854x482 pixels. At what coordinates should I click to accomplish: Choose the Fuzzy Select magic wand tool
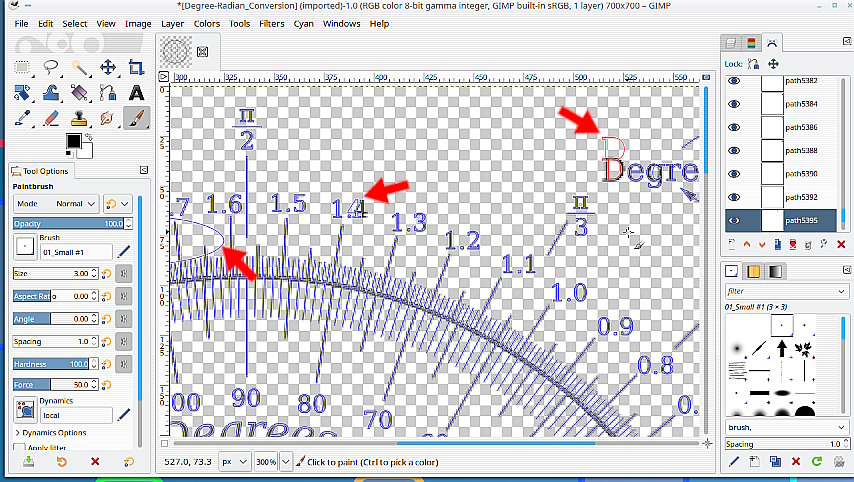[x=79, y=68]
